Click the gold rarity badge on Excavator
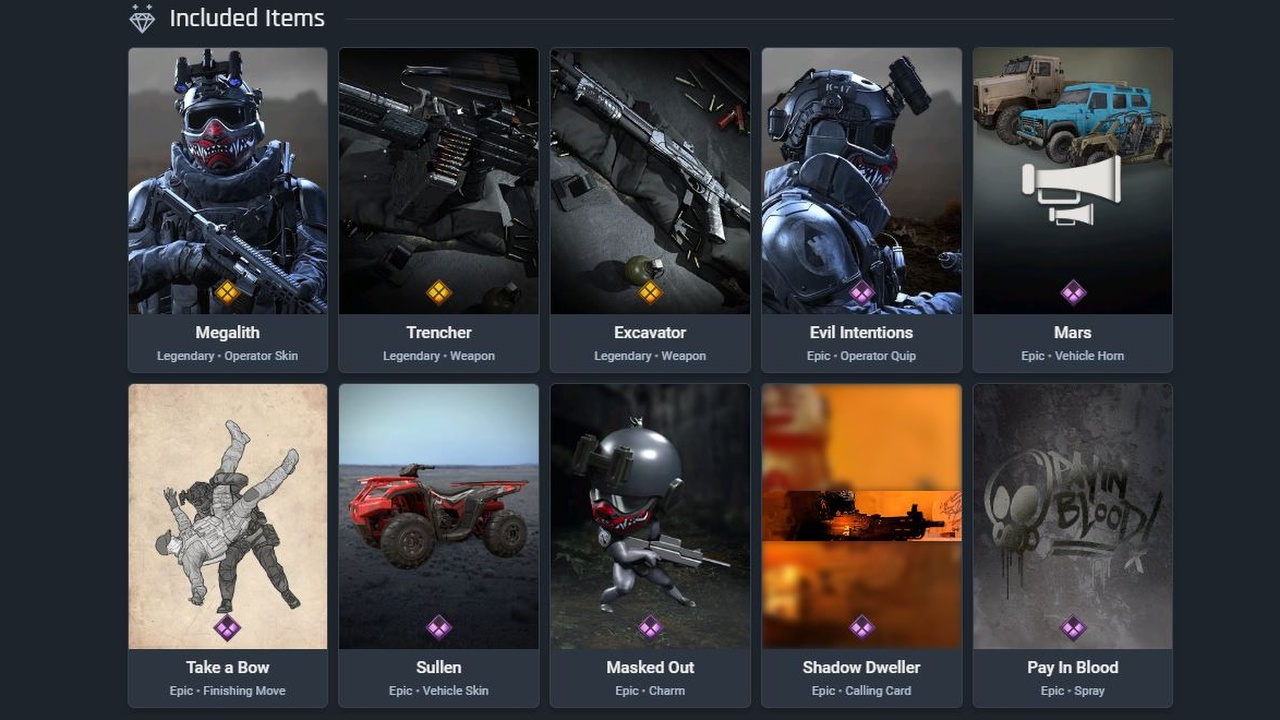The width and height of the screenshot is (1280, 720). [x=650, y=292]
